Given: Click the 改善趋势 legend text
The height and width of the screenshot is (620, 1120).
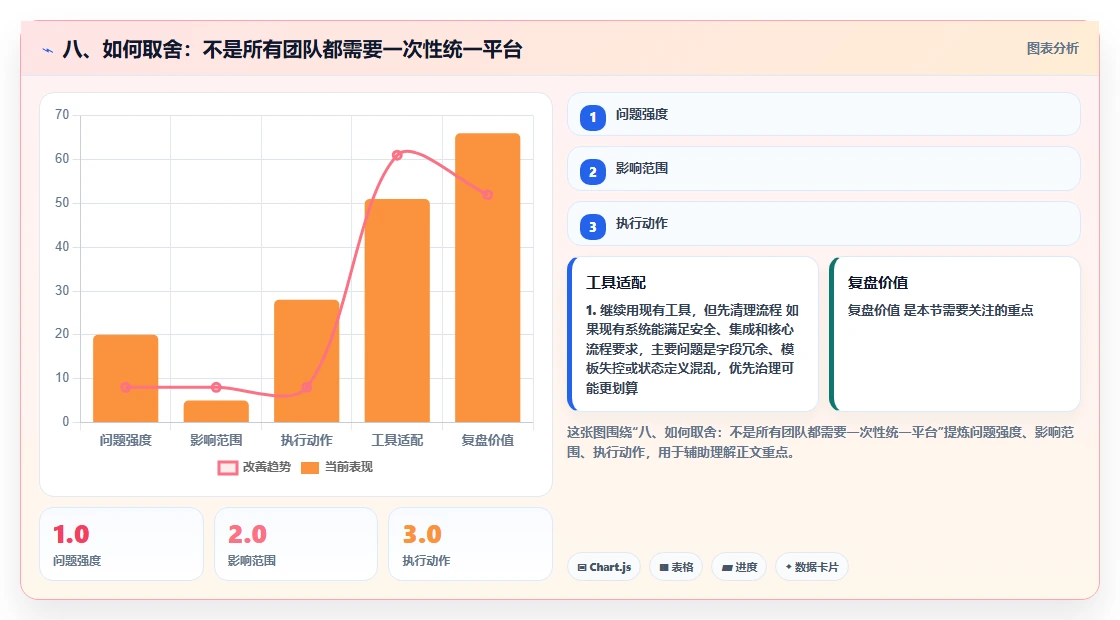Looking at the screenshot, I should [266, 467].
